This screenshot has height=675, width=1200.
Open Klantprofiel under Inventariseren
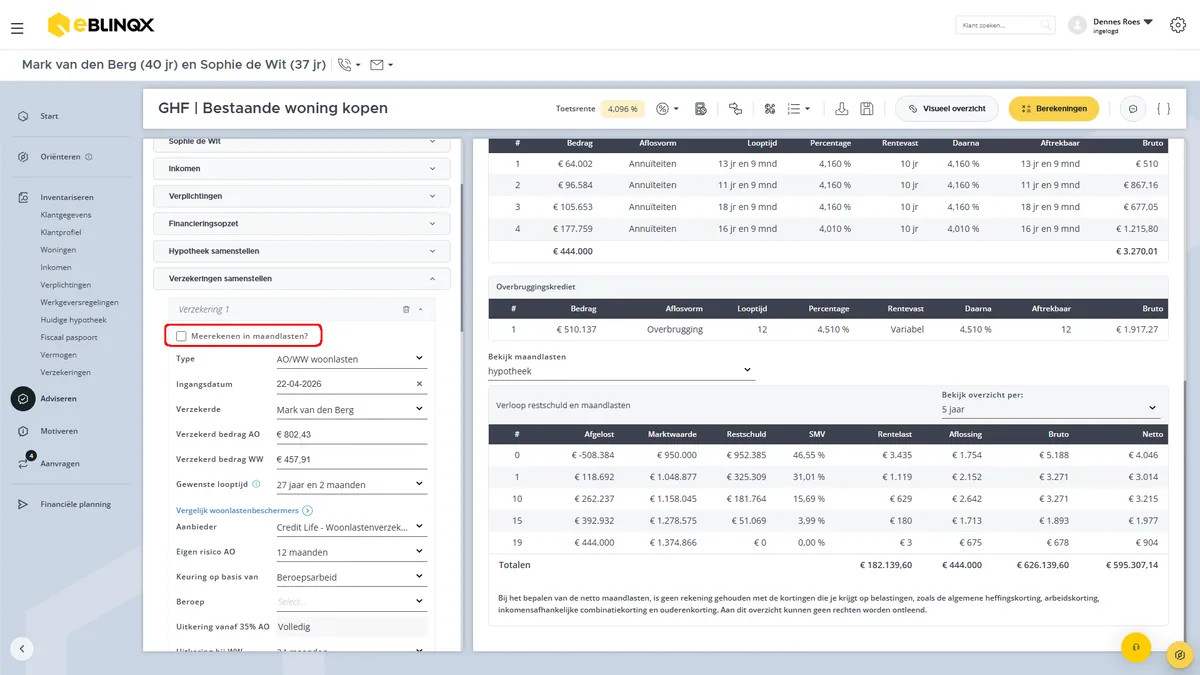click(x=62, y=232)
